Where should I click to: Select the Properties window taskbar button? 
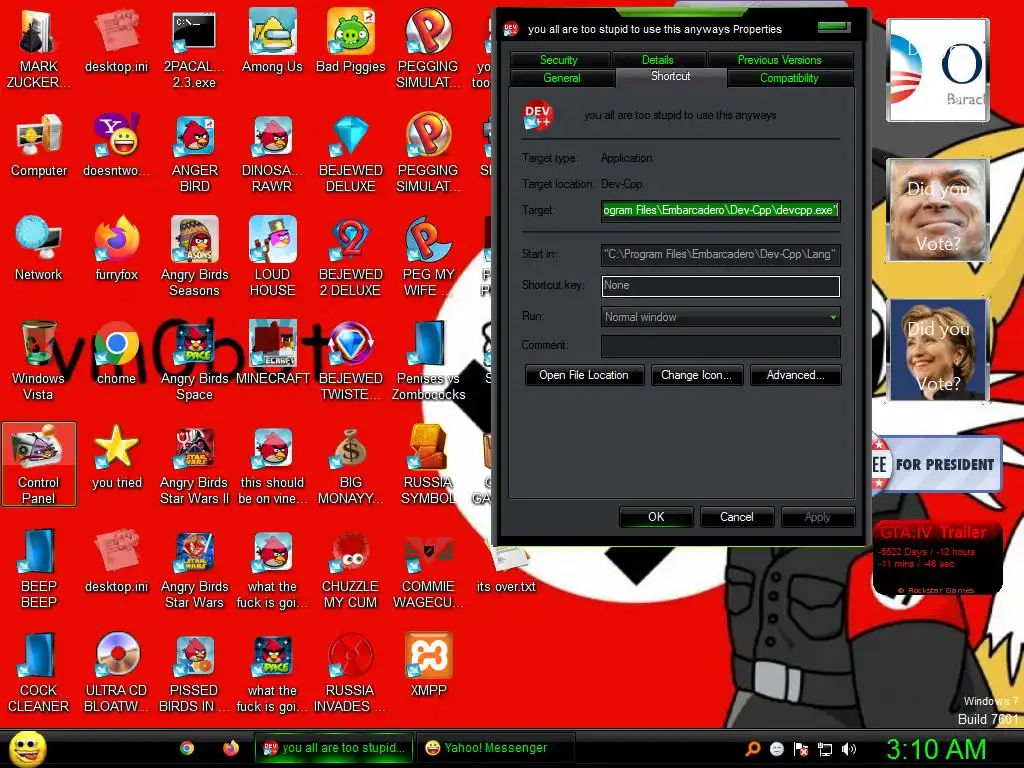coord(334,748)
